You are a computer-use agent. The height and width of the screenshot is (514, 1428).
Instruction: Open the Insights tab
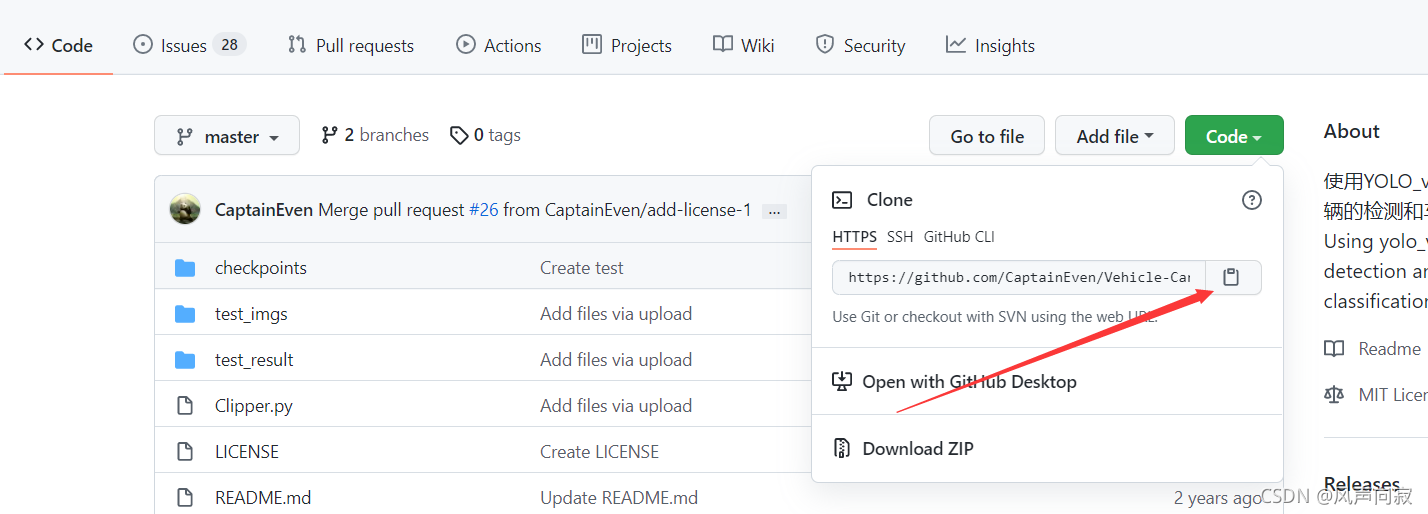(x=990, y=45)
